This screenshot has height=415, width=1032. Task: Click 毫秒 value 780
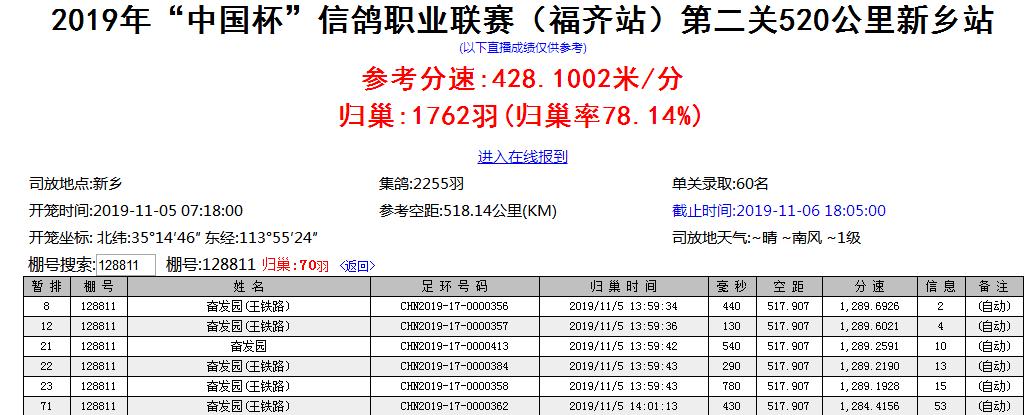pos(731,386)
